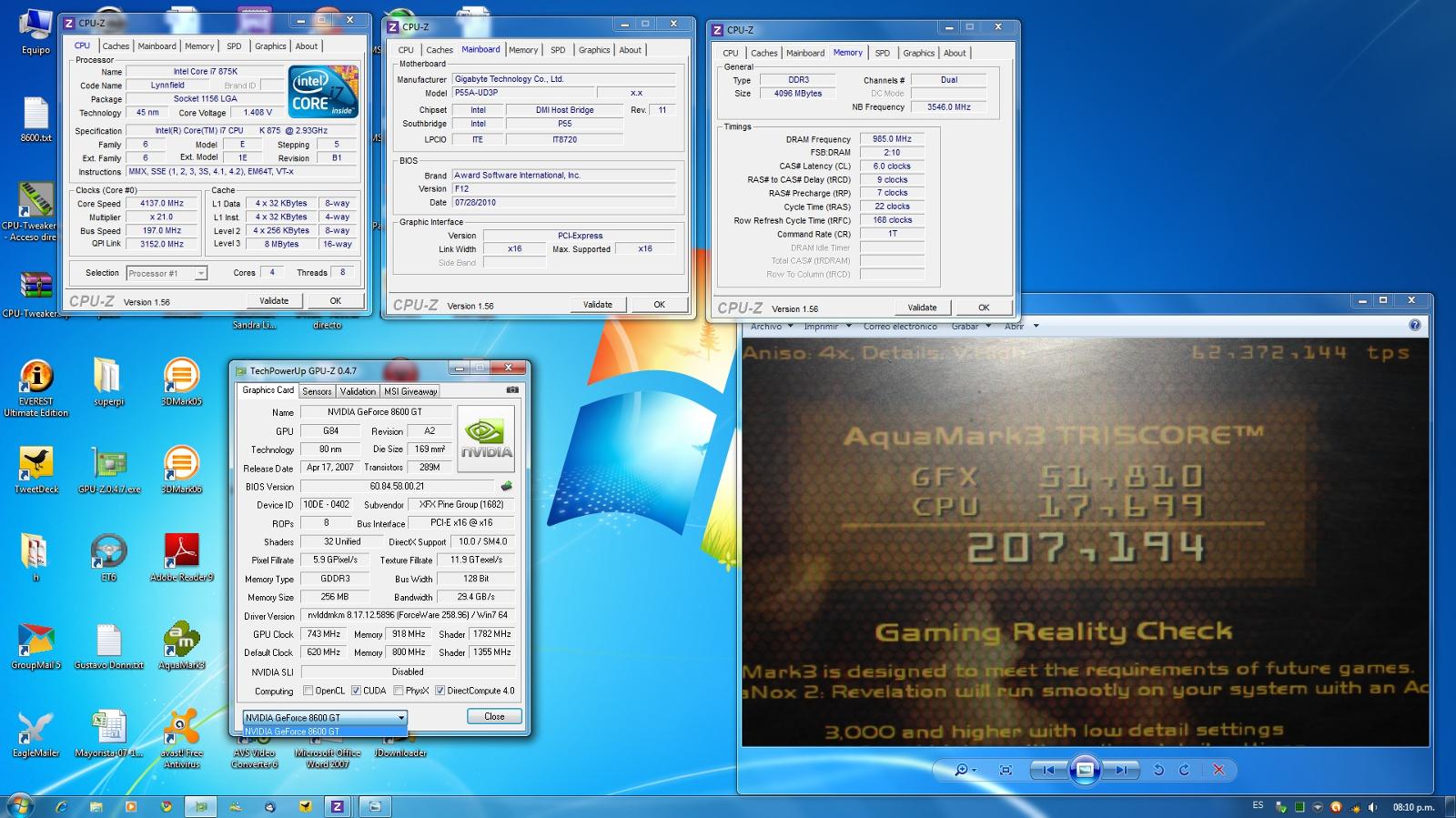Toggle PhysX checkbox in GPU-Z
The width and height of the screenshot is (1456, 818).
click(399, 691)
